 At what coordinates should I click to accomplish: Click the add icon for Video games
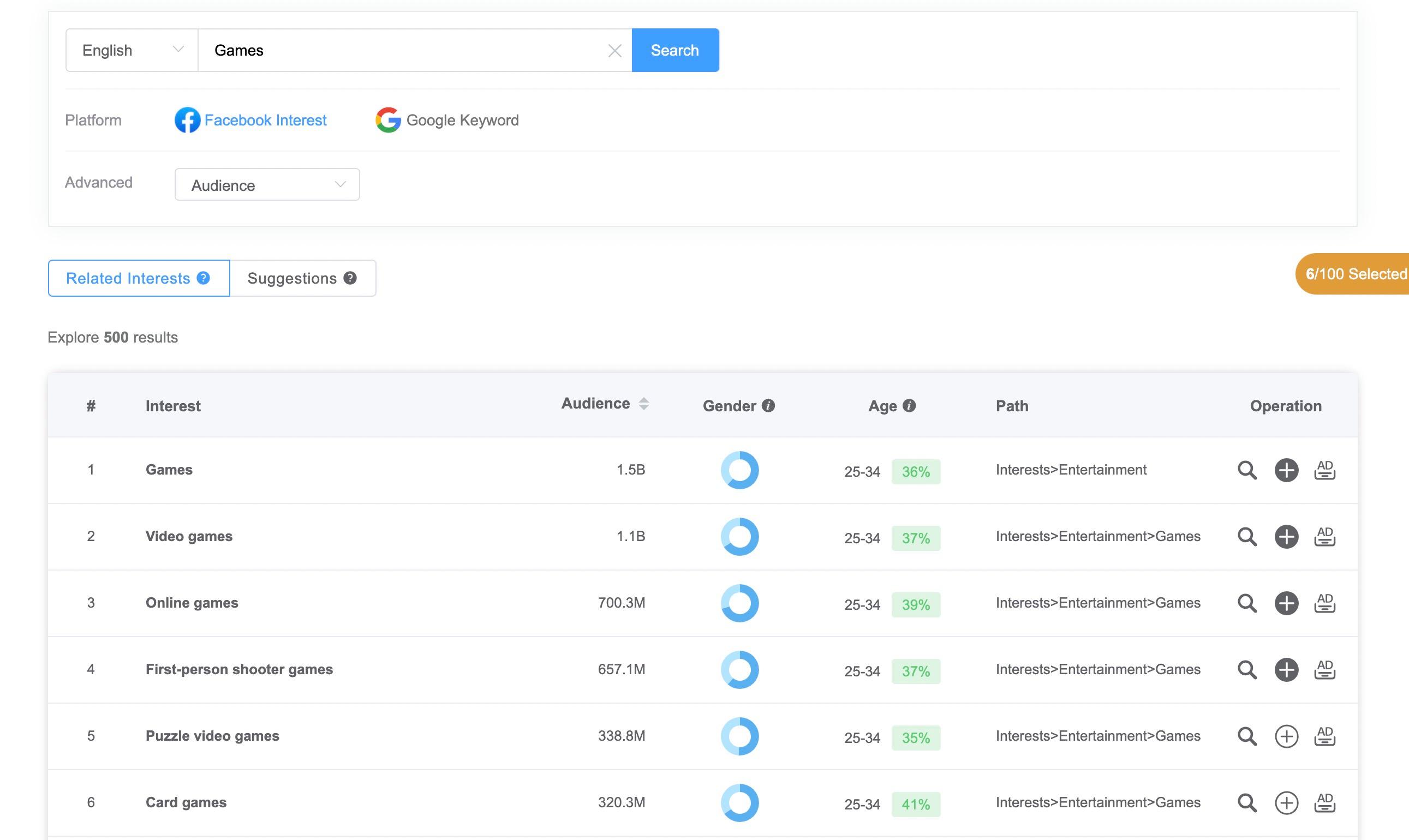1287,536
